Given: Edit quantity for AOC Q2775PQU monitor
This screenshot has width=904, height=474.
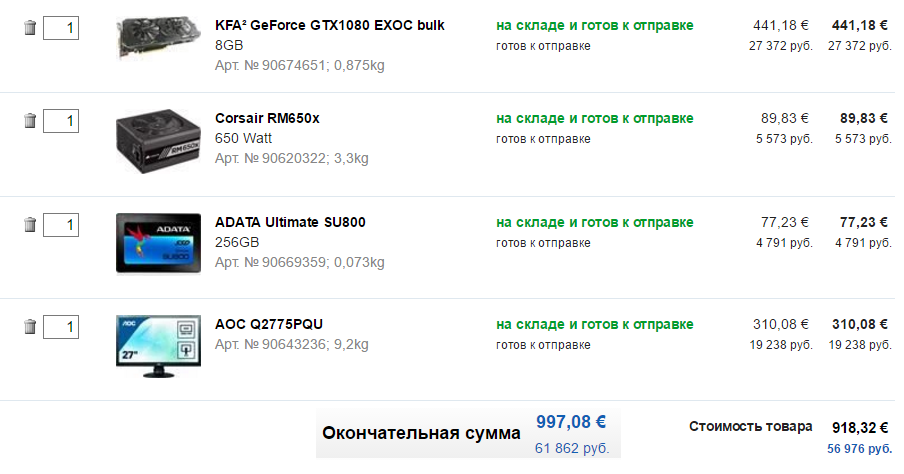Looking at the screenshot, I should pyautogui.click(x=61, y=326).
